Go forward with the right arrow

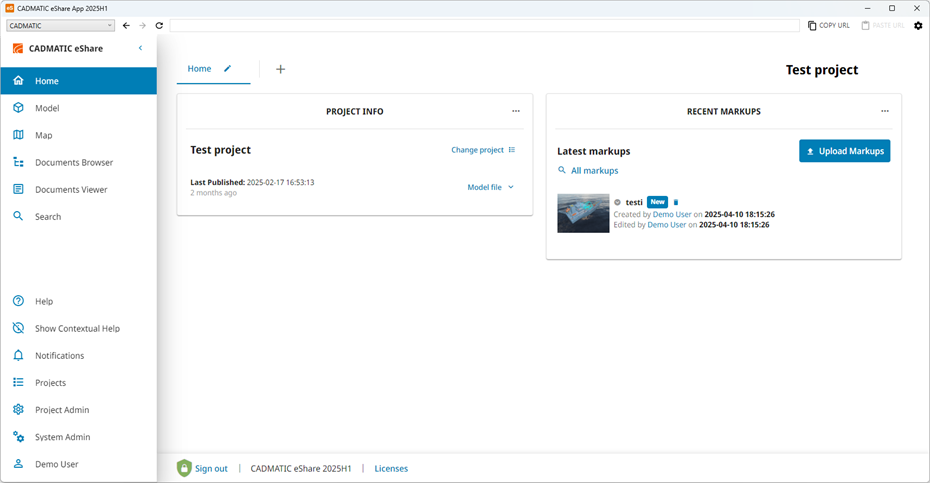tap(142, 26)
